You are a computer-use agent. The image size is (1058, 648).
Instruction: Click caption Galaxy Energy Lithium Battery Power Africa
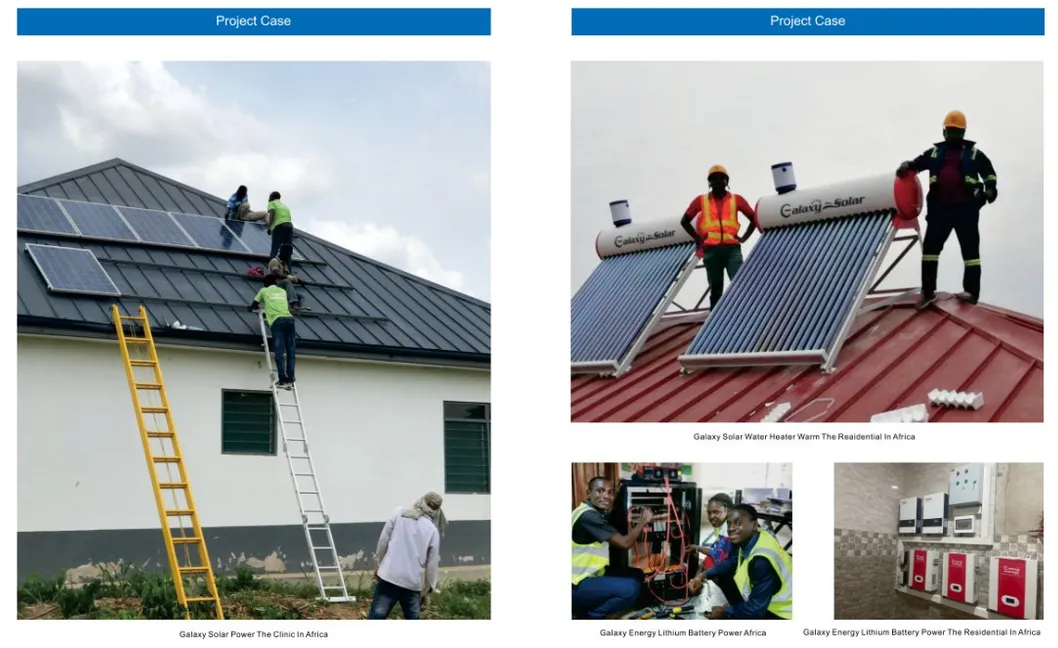point(683,633)
